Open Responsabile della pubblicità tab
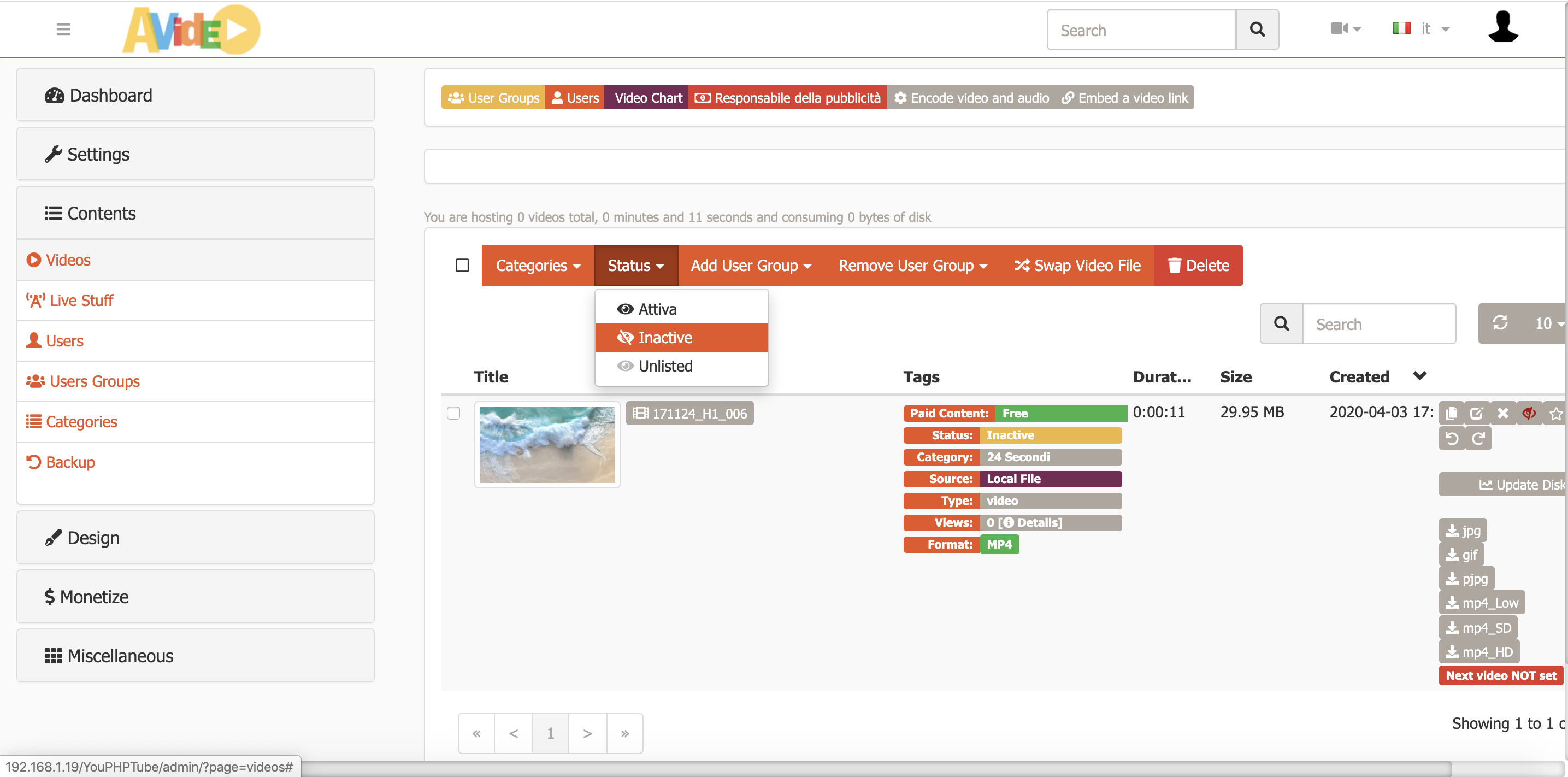Image resolution: width=1568 pixels, height=777 pixels. [x=788, y=97]
